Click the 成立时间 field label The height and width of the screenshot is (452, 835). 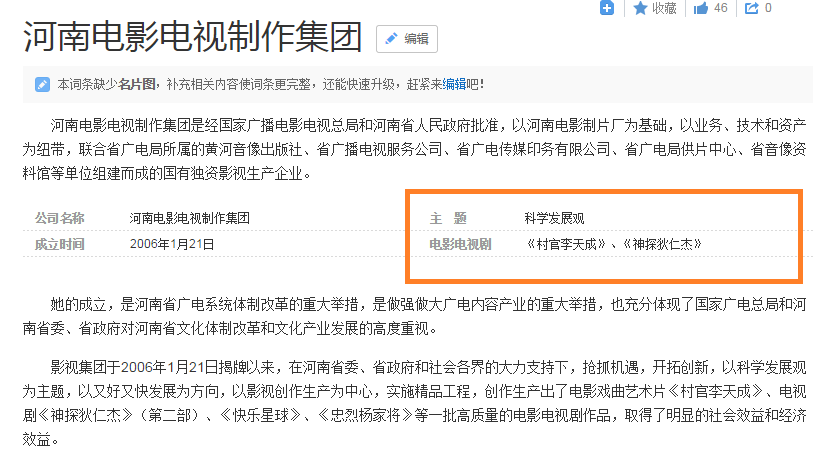60,244
